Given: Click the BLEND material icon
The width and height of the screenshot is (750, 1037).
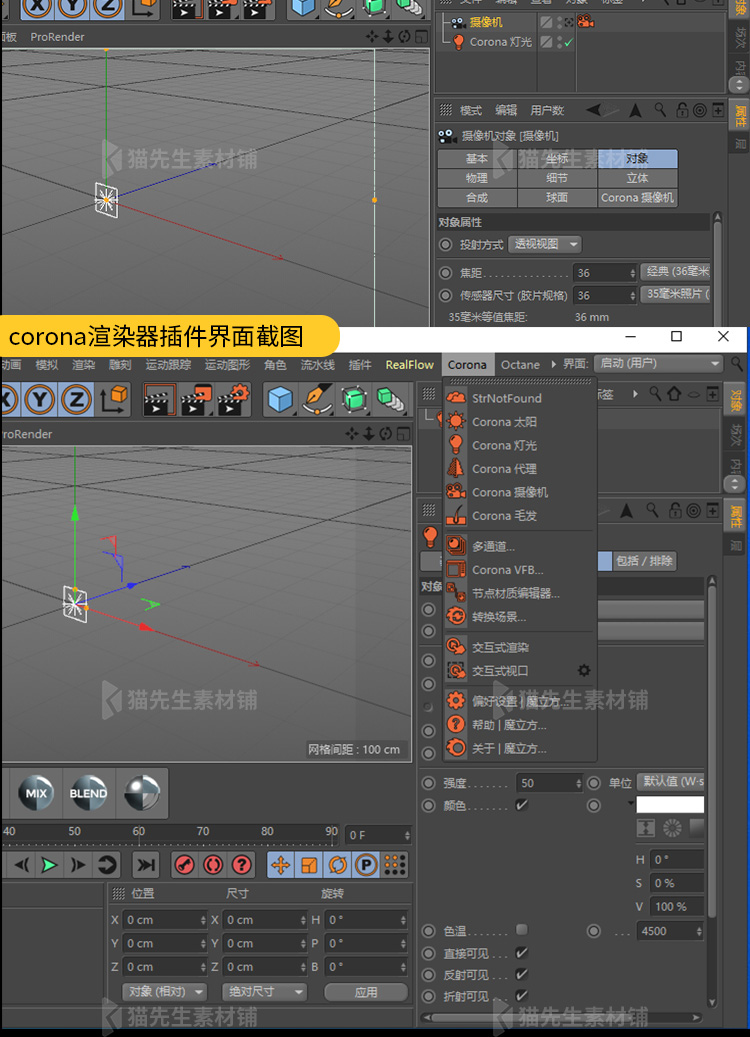Looking at the screenshot, I should click(88, 792).
